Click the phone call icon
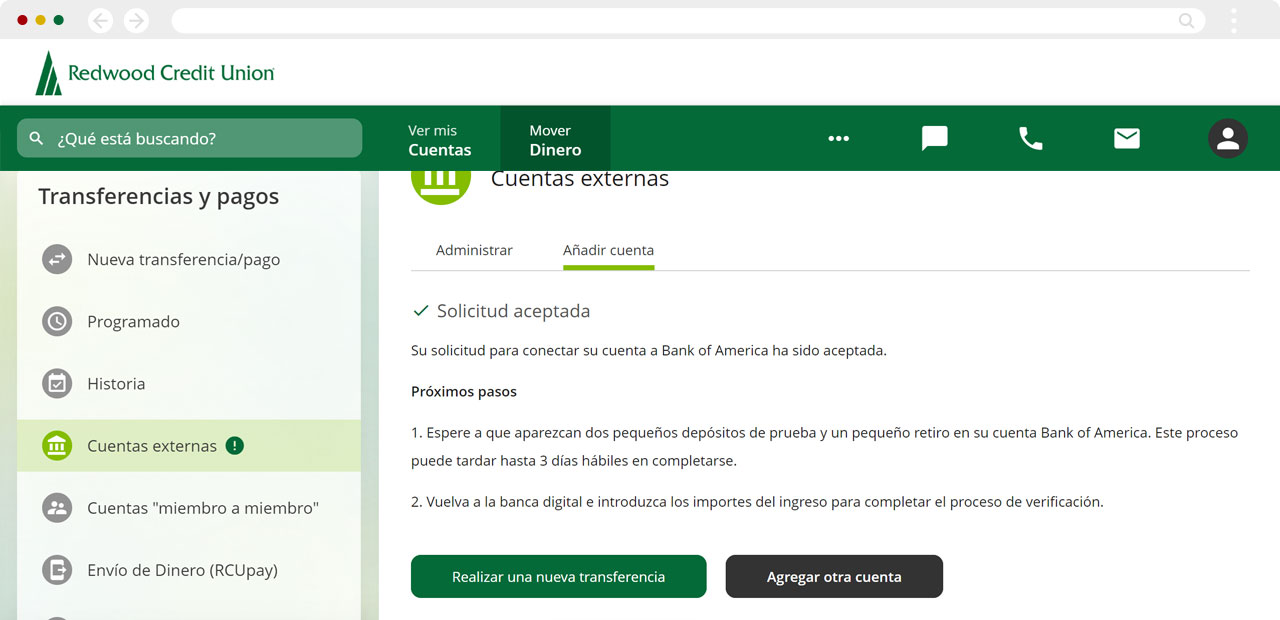This screenshot has width=1280, height=620. (1030, 139)
